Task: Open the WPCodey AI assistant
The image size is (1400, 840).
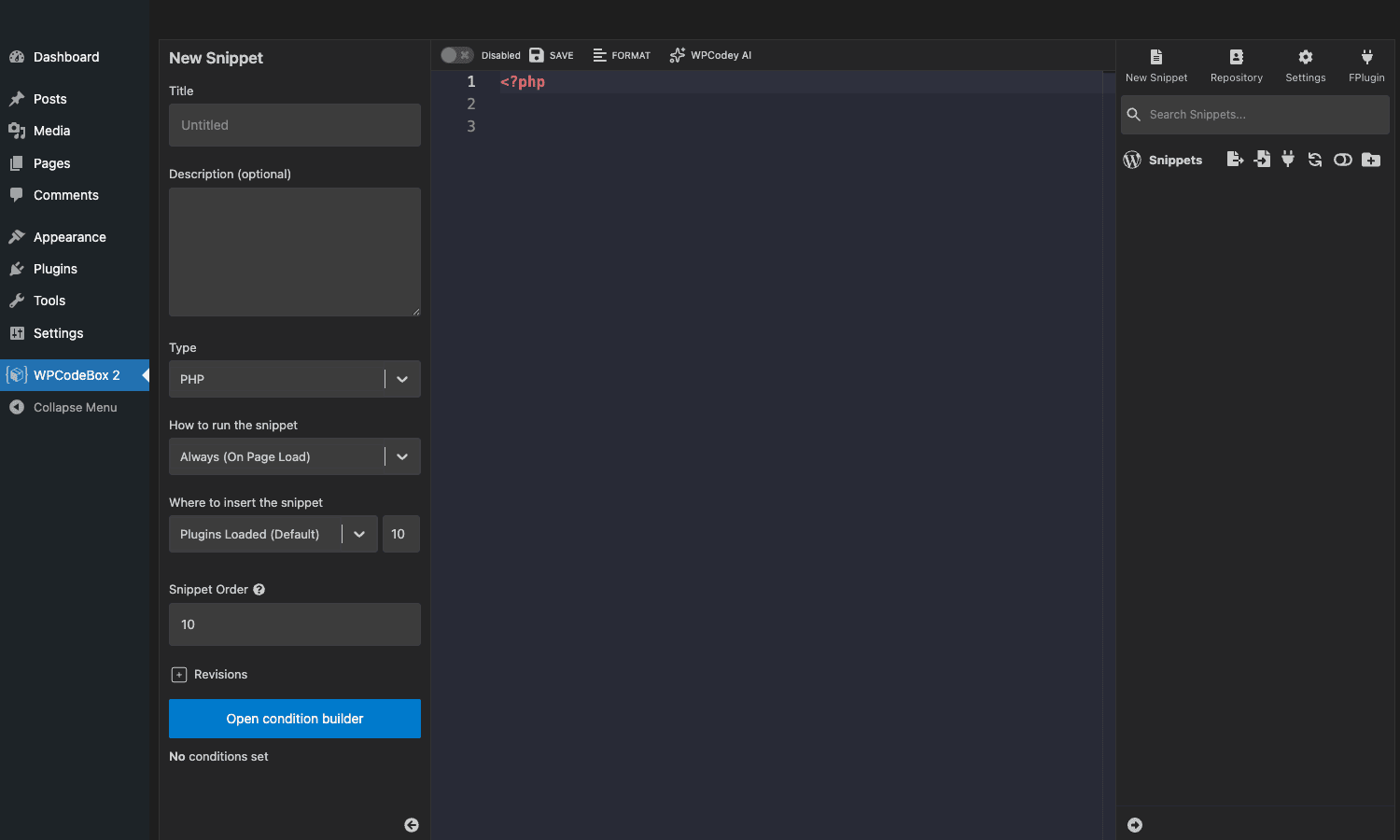Action: tap(710, 55)
